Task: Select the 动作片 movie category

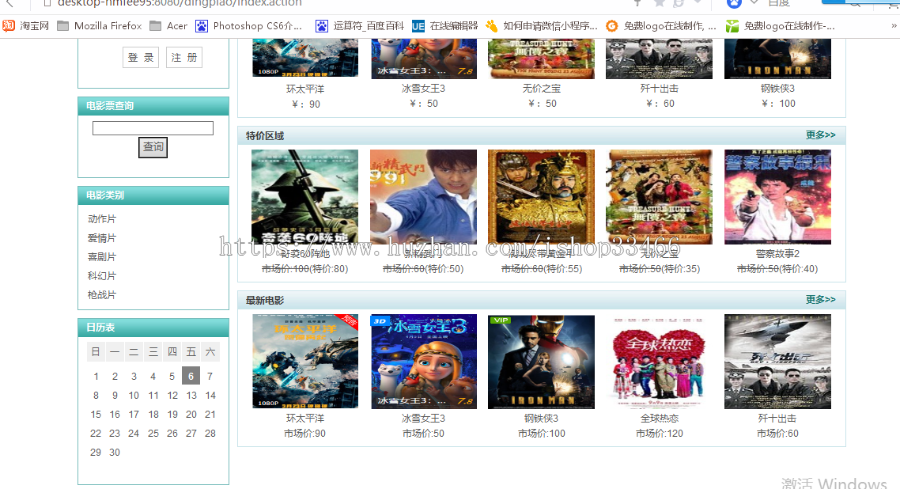Action: point(102,219)
